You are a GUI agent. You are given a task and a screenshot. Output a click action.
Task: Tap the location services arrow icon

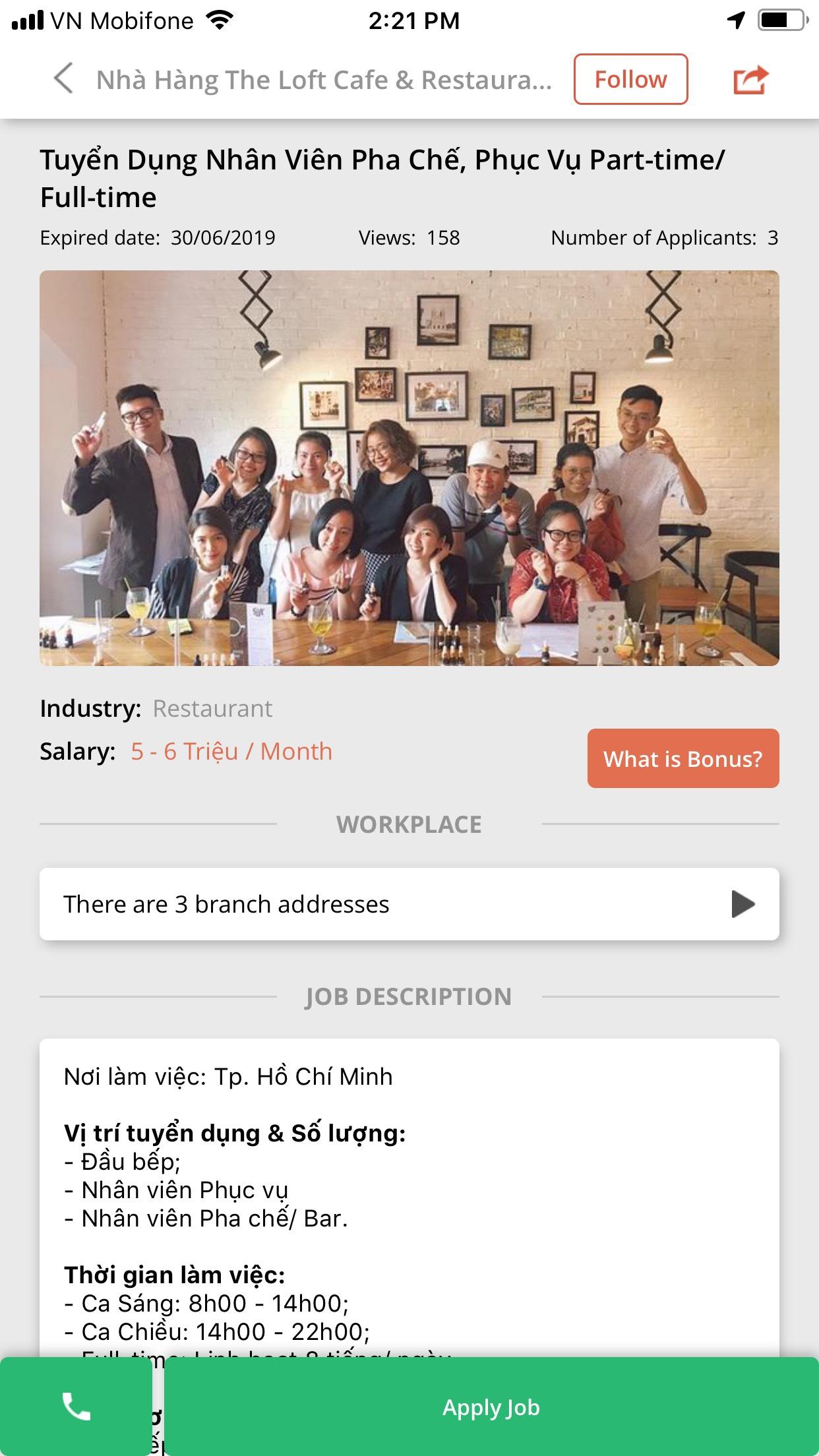click(736, 20)
